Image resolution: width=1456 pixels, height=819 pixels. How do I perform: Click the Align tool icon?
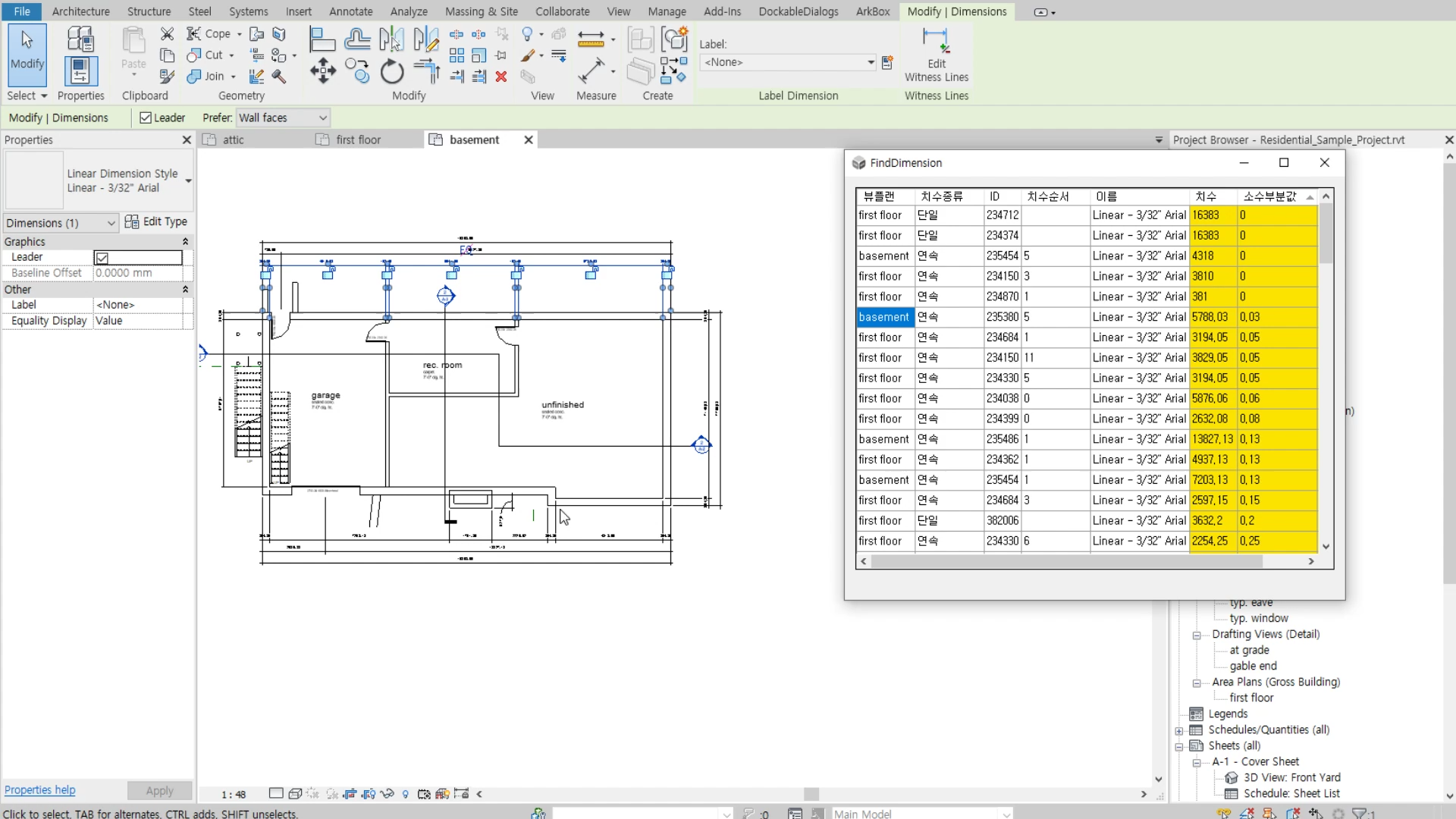point(322,38)
